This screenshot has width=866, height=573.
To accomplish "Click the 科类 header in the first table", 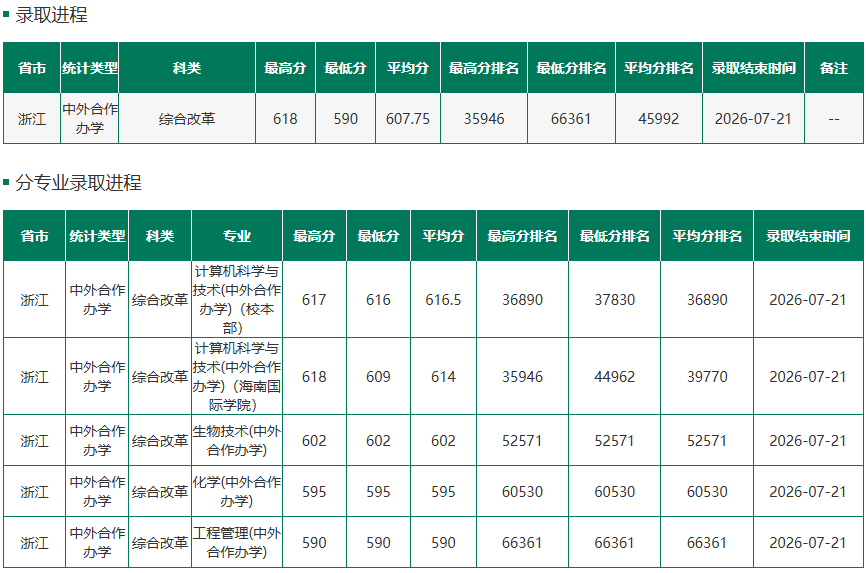I will tap(187, 68).
